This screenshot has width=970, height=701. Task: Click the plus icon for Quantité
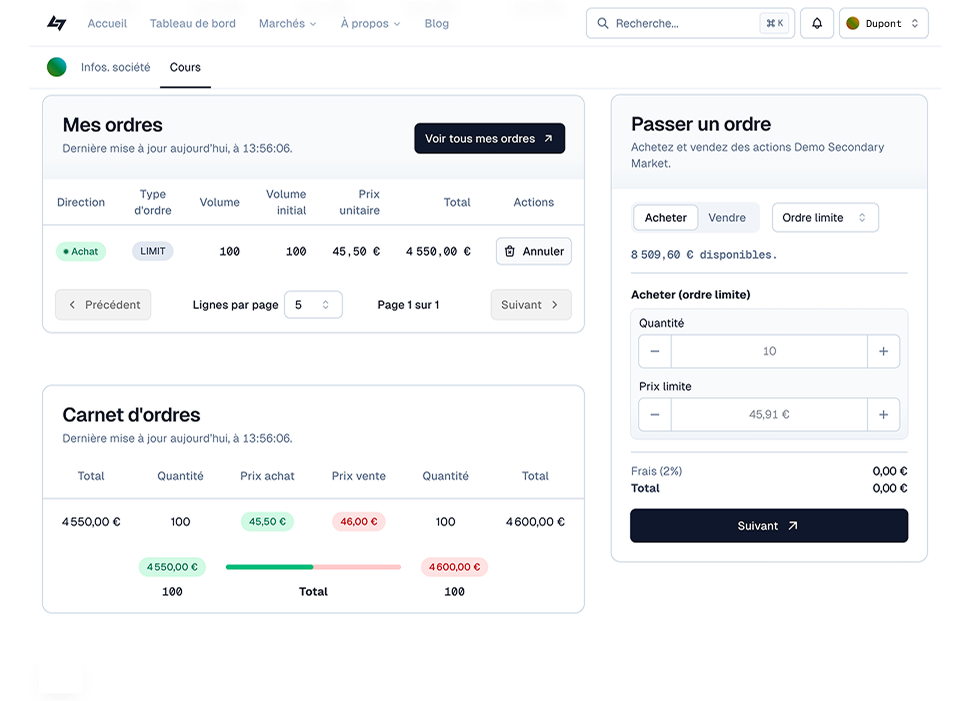pos(883,351)
